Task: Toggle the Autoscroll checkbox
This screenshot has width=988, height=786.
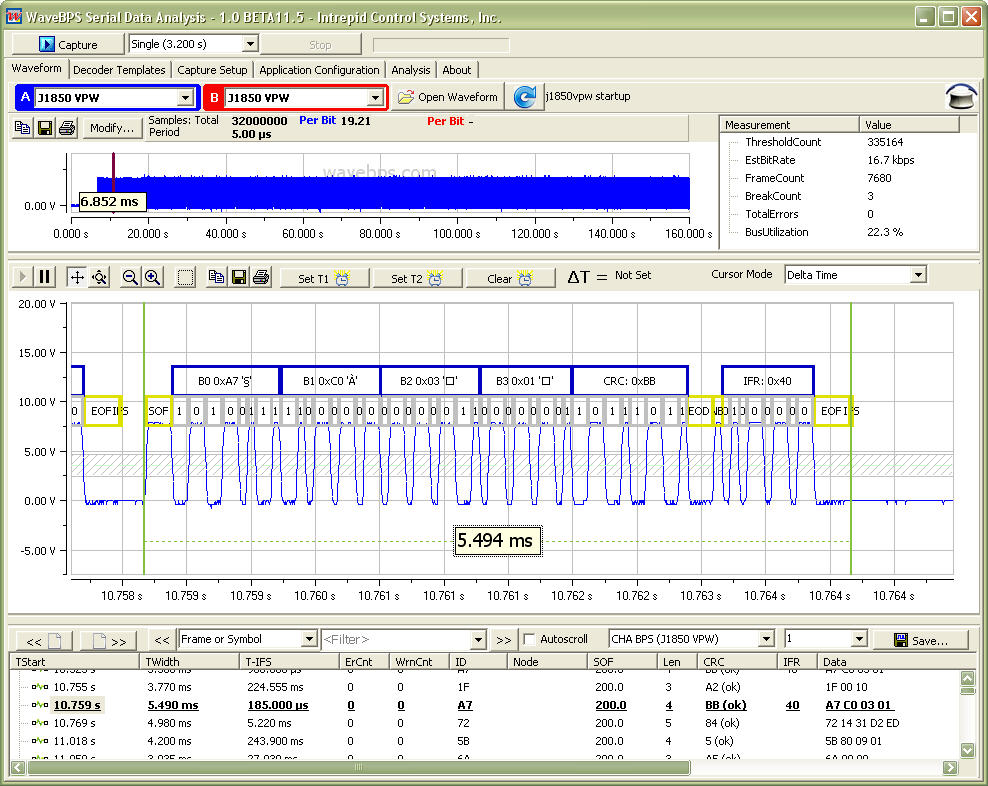Action: pos(529,639)
